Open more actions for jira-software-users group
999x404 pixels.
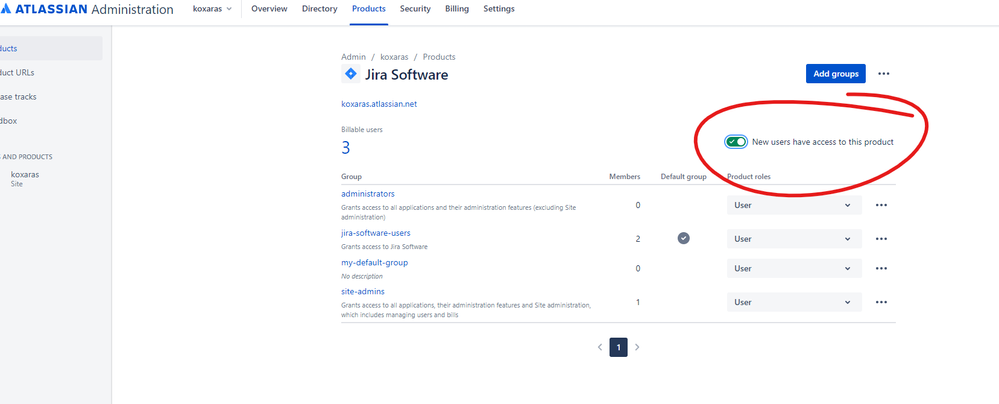click(x=881, y=239)
